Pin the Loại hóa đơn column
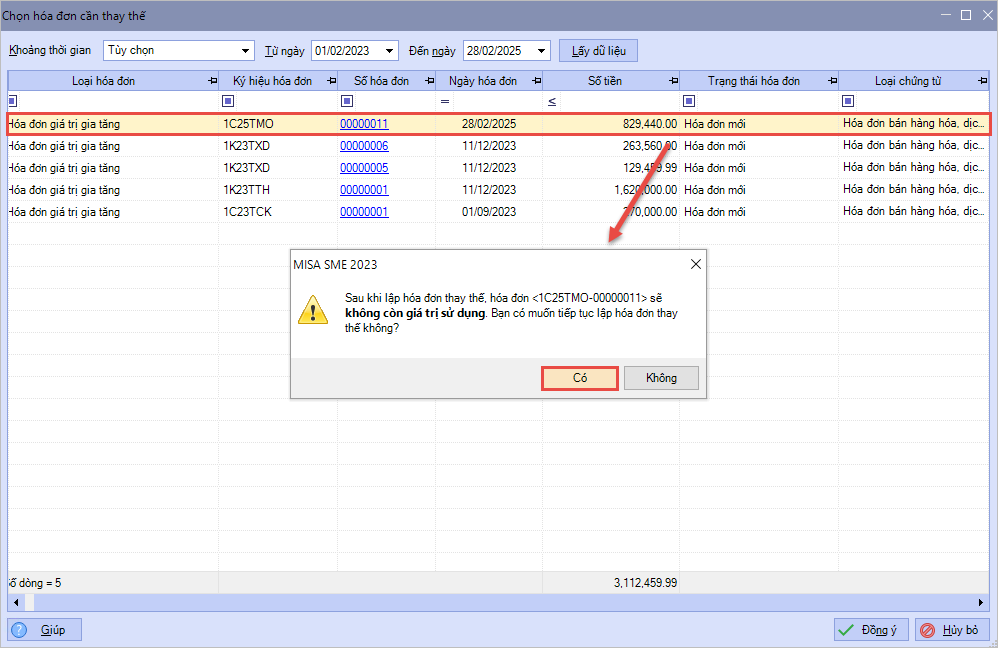 click(211, 81)
